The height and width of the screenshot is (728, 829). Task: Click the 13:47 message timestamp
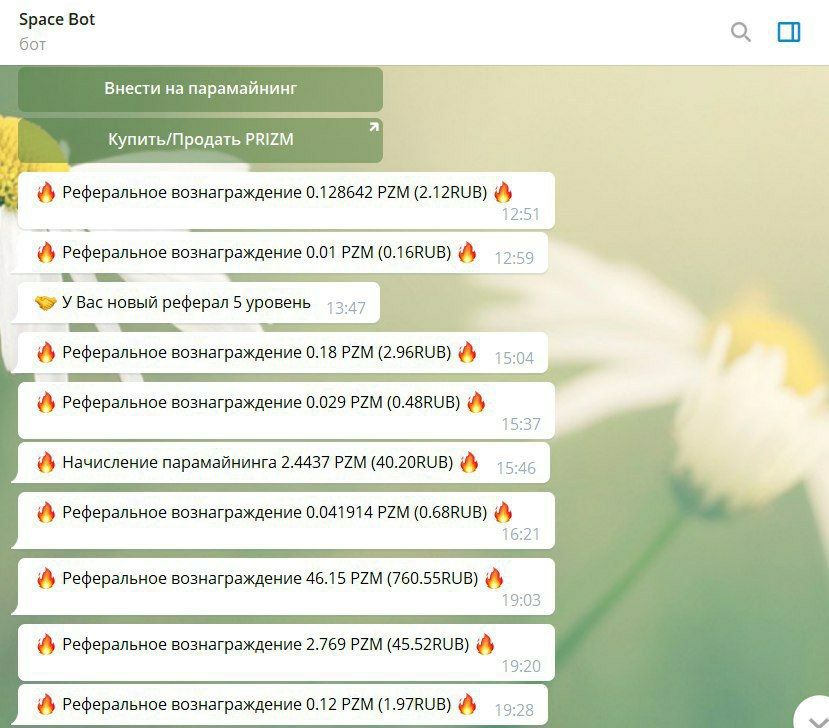[346, 308]
